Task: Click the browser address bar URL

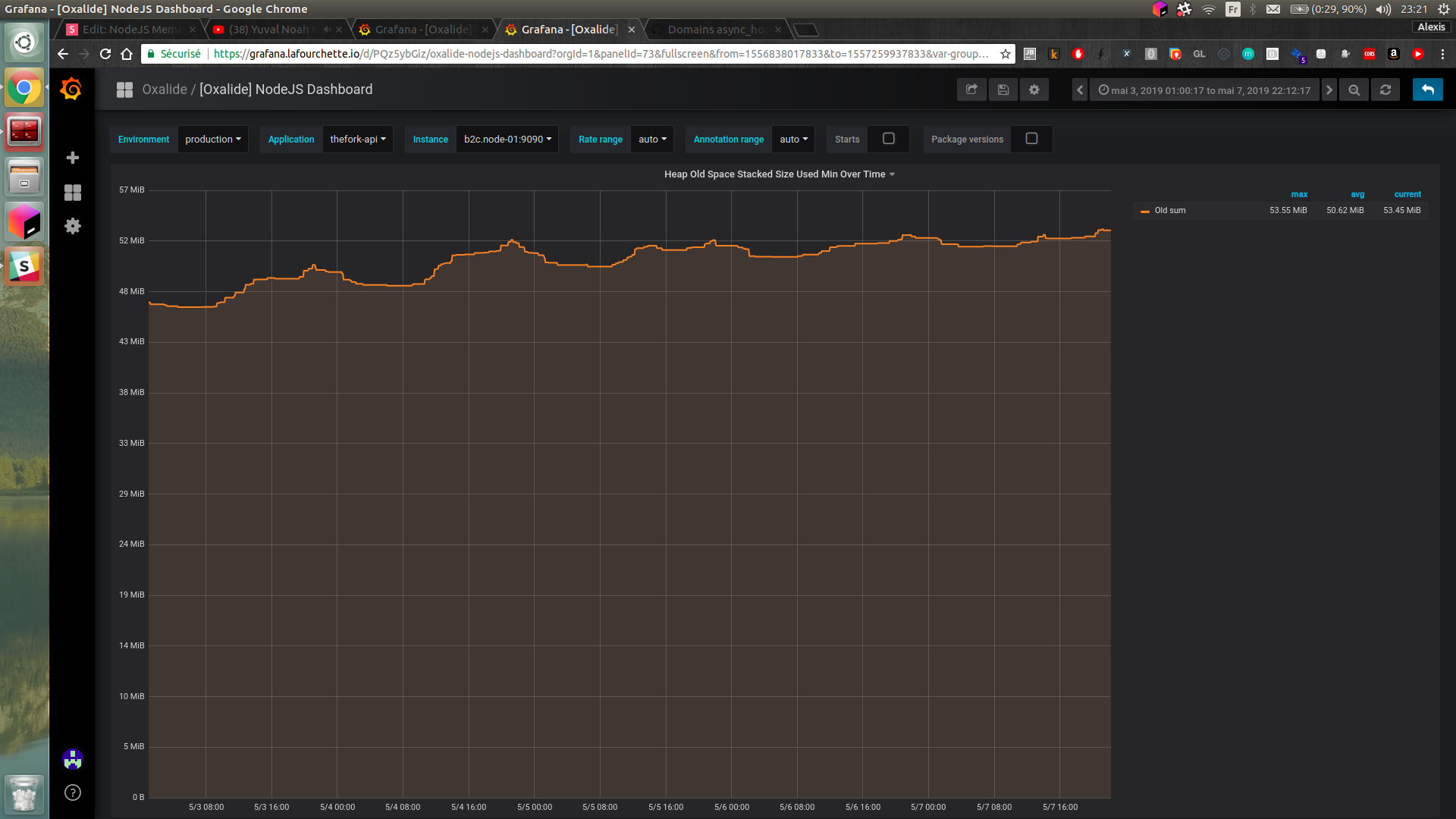Action: tap(599, 54)
